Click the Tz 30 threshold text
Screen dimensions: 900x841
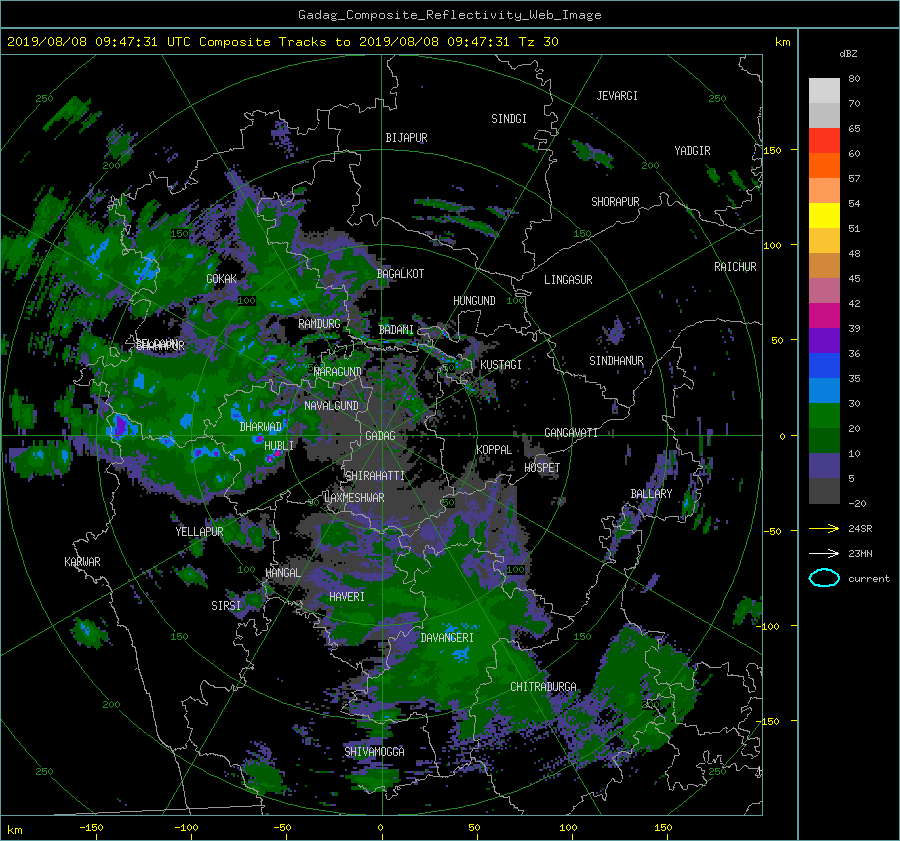click(538, 42)
